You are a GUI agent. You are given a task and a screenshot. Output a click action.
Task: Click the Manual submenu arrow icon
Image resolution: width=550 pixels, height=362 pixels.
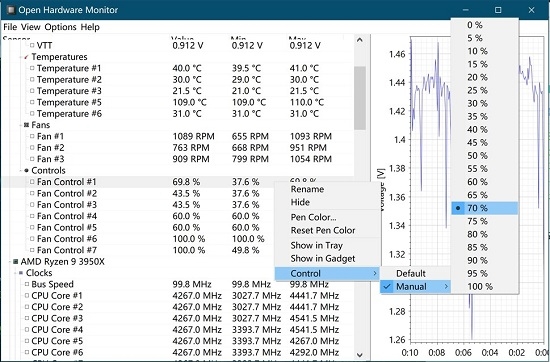(446, 287)
